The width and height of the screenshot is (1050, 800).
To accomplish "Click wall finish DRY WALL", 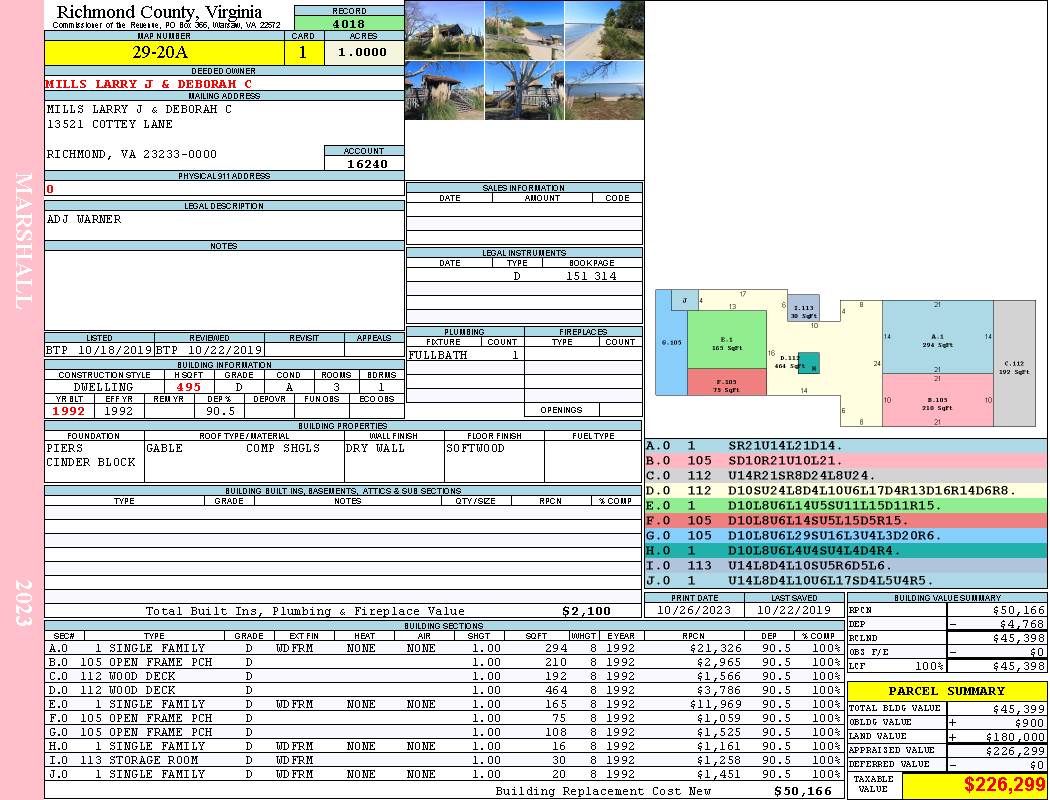I will click(x=375, y=449).
